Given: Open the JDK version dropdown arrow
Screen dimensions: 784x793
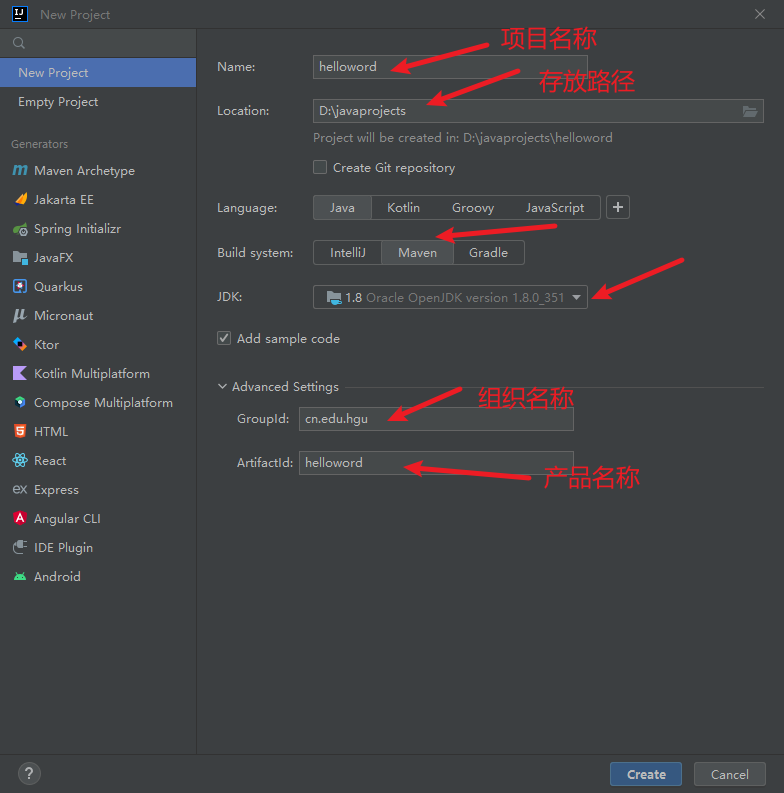Looking at the screenshot, I should tap(576, 297).
